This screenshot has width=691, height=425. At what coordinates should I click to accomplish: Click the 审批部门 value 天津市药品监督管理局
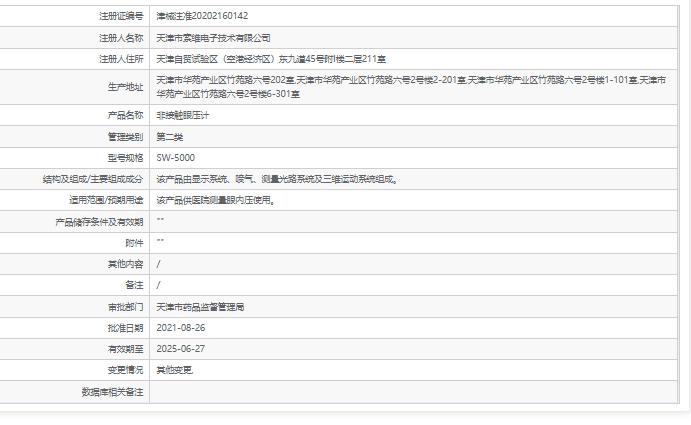[x=201, y=306]
